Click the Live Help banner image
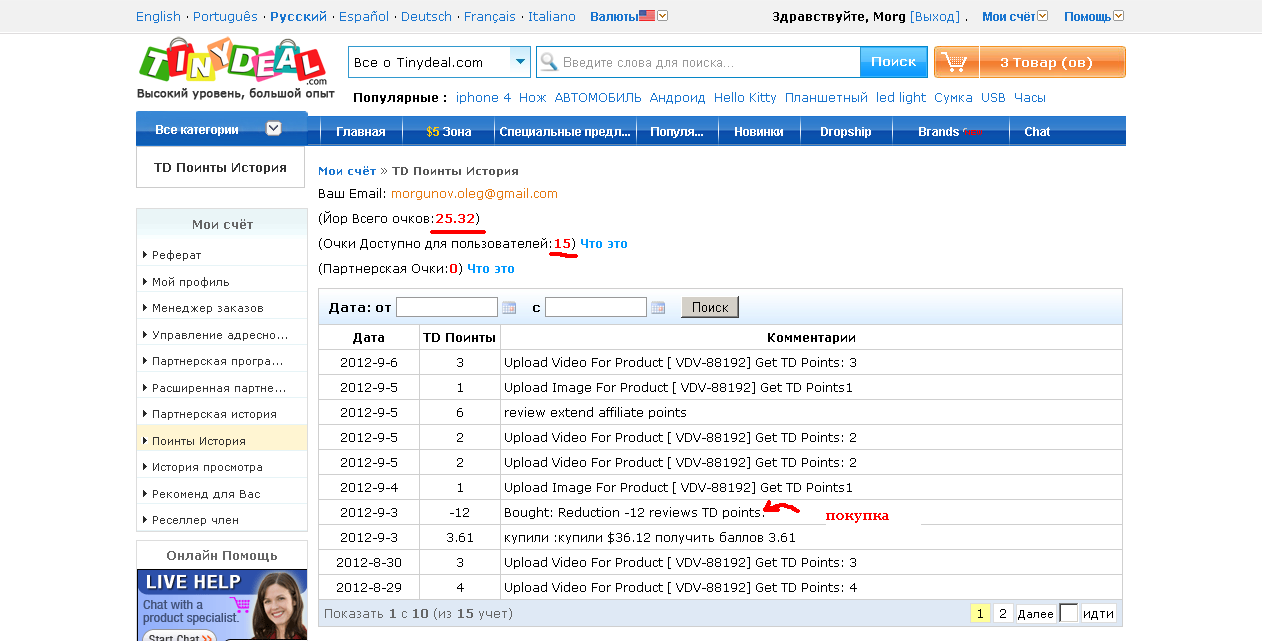This screenshot has height=641, width=1262. [x=221, y=604]
